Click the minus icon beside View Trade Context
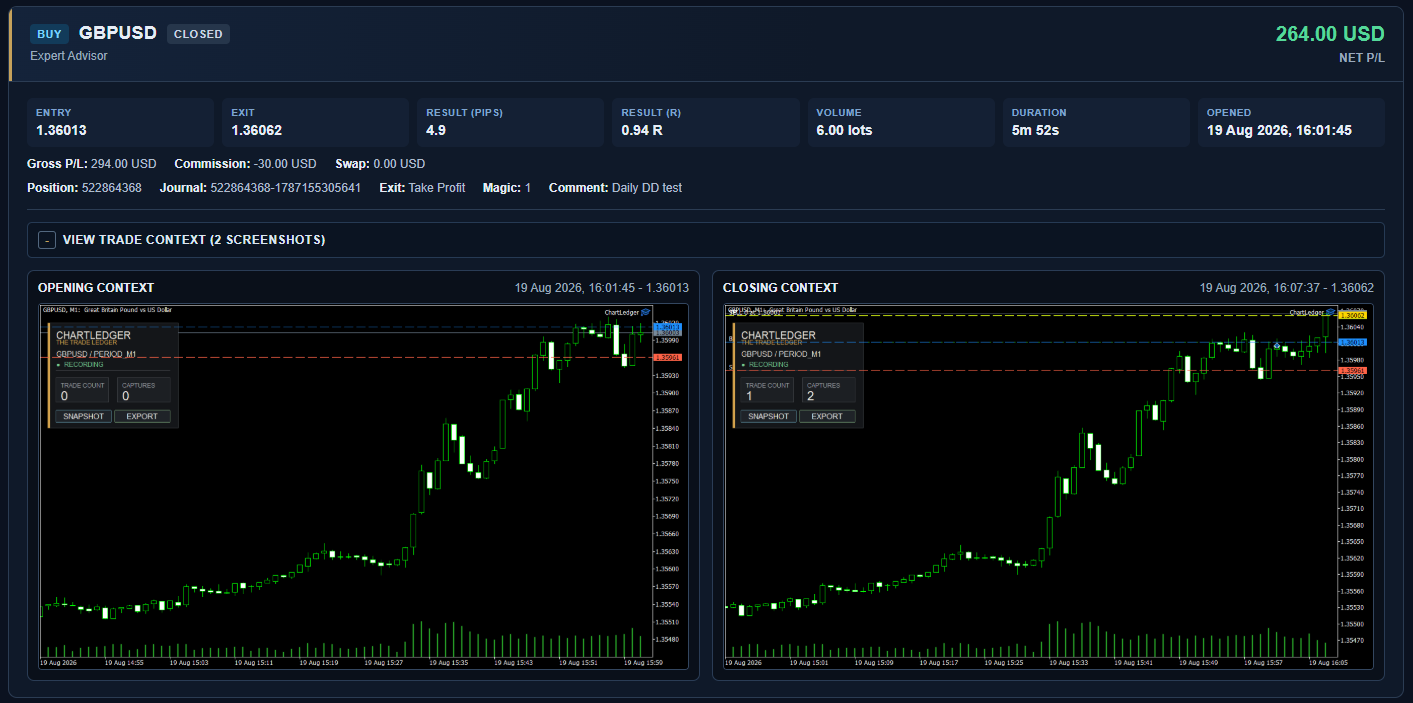Screen dimensions: 1413x703 point(46,240)
